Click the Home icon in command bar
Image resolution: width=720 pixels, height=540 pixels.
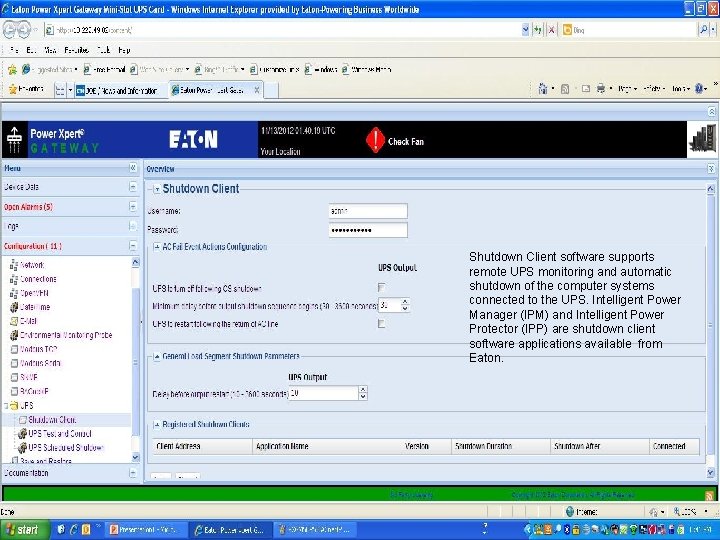(543, 89)
